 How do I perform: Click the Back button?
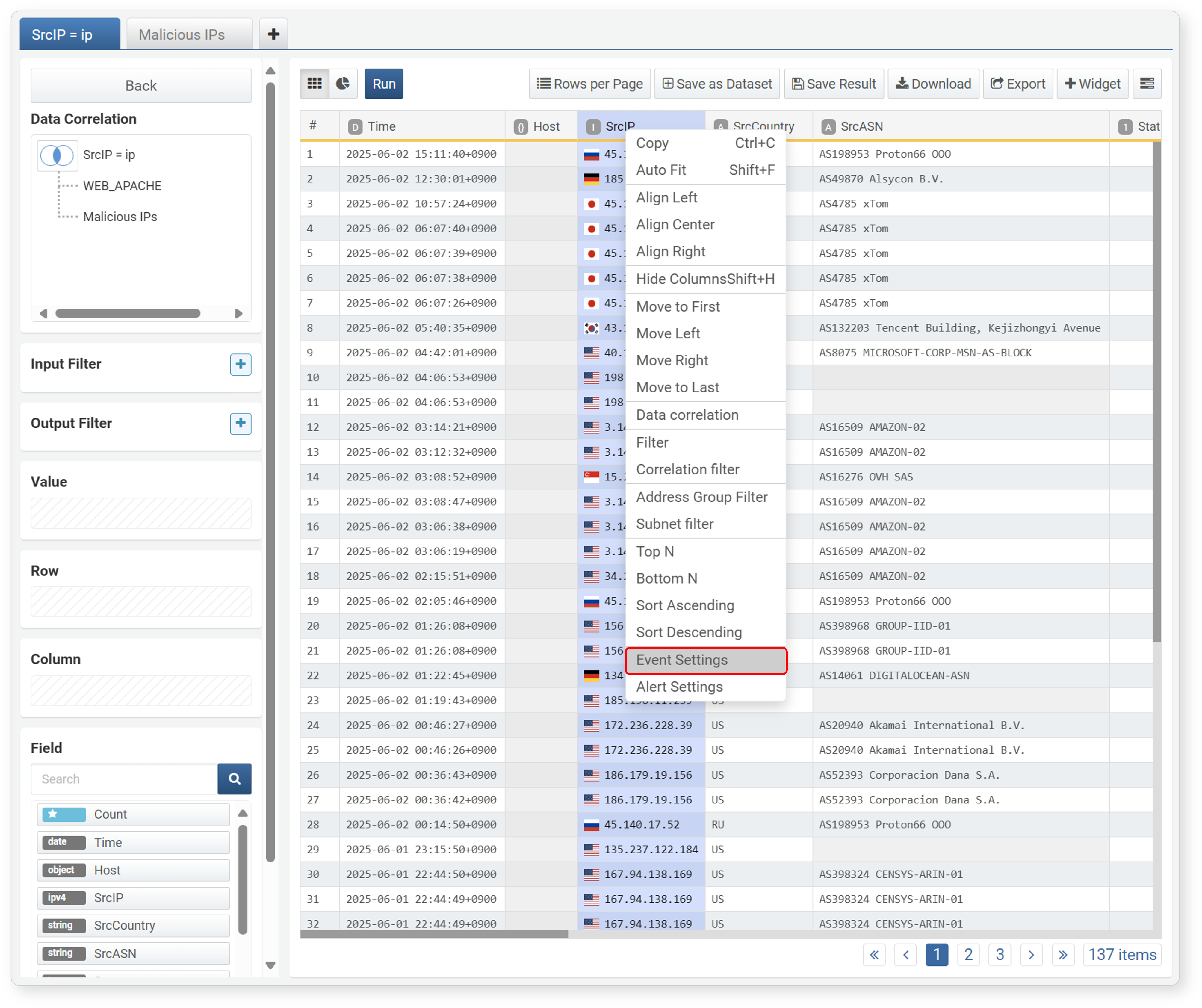(141, 86)
